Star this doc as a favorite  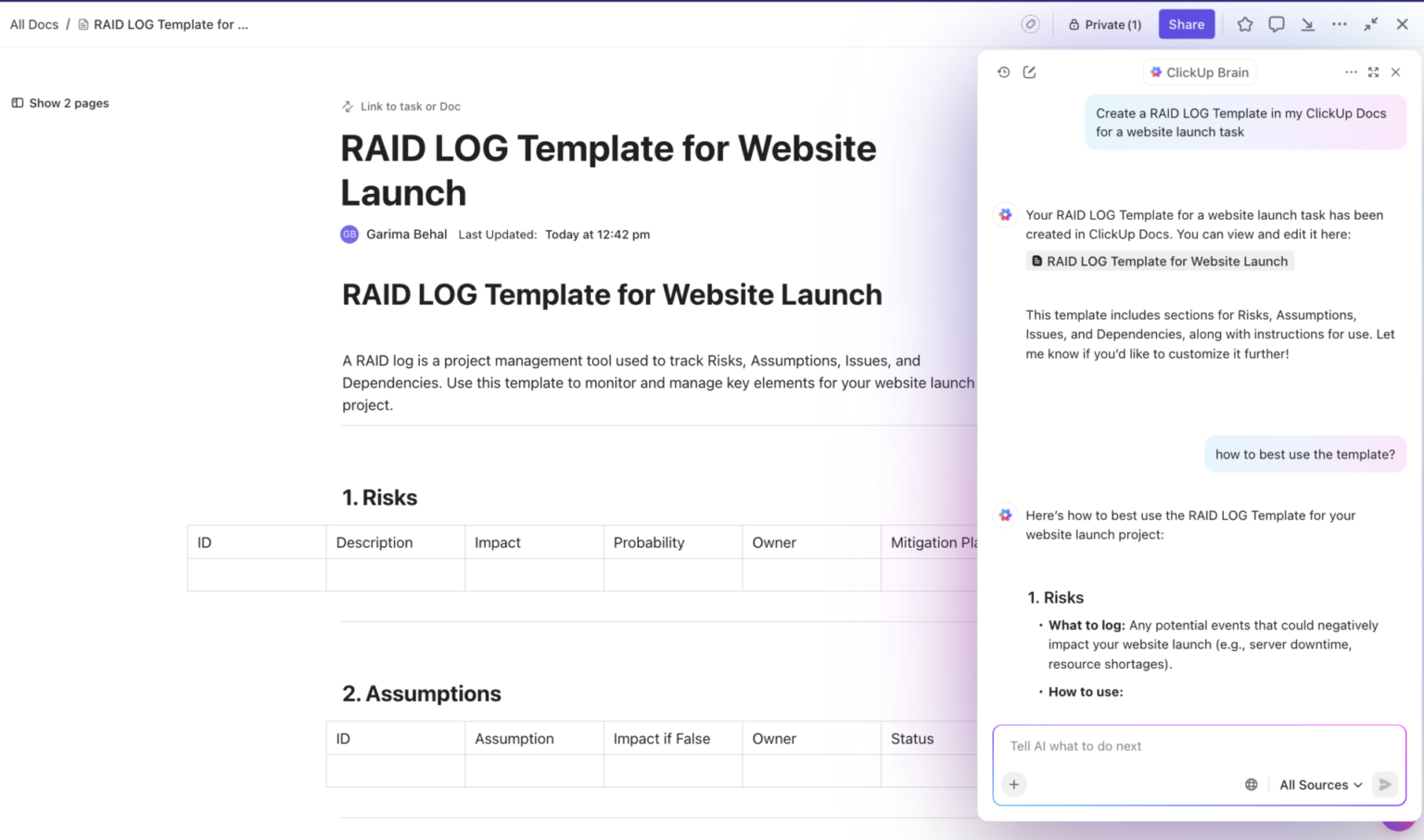pos(1245,24)
